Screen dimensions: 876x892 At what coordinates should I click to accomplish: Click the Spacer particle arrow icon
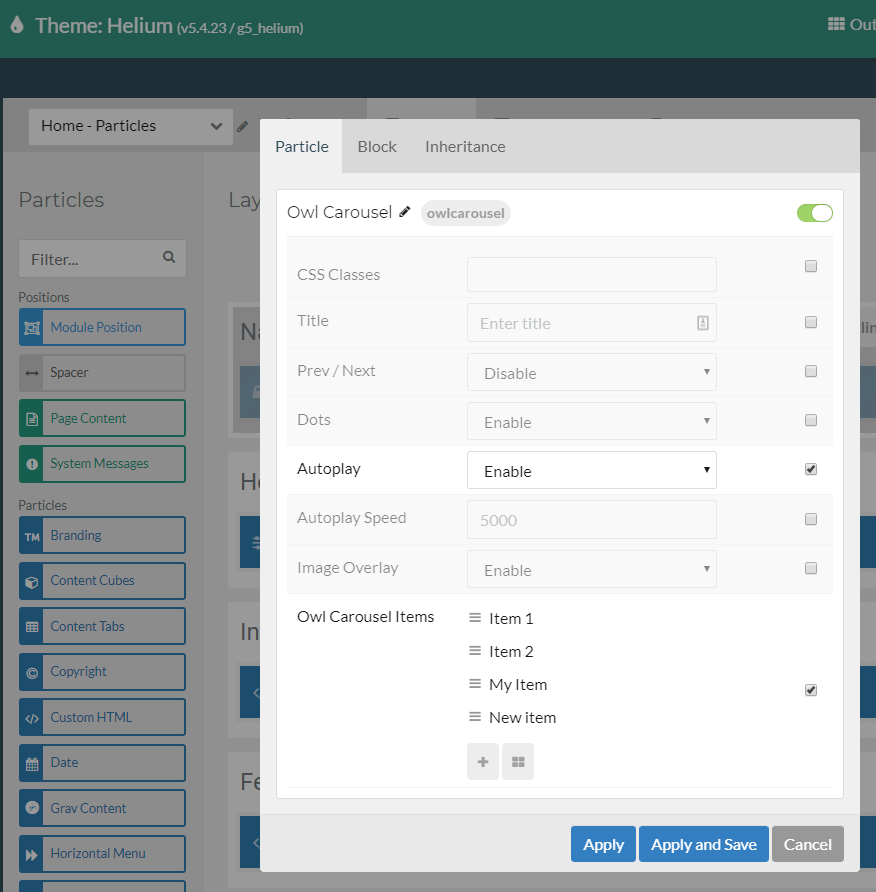click(x=32, y=373)
